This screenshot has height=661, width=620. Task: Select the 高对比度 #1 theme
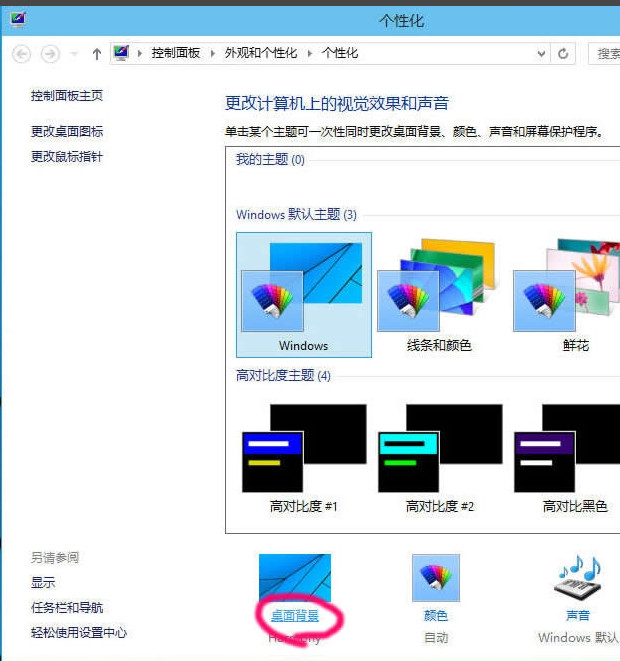pos(304,458)
